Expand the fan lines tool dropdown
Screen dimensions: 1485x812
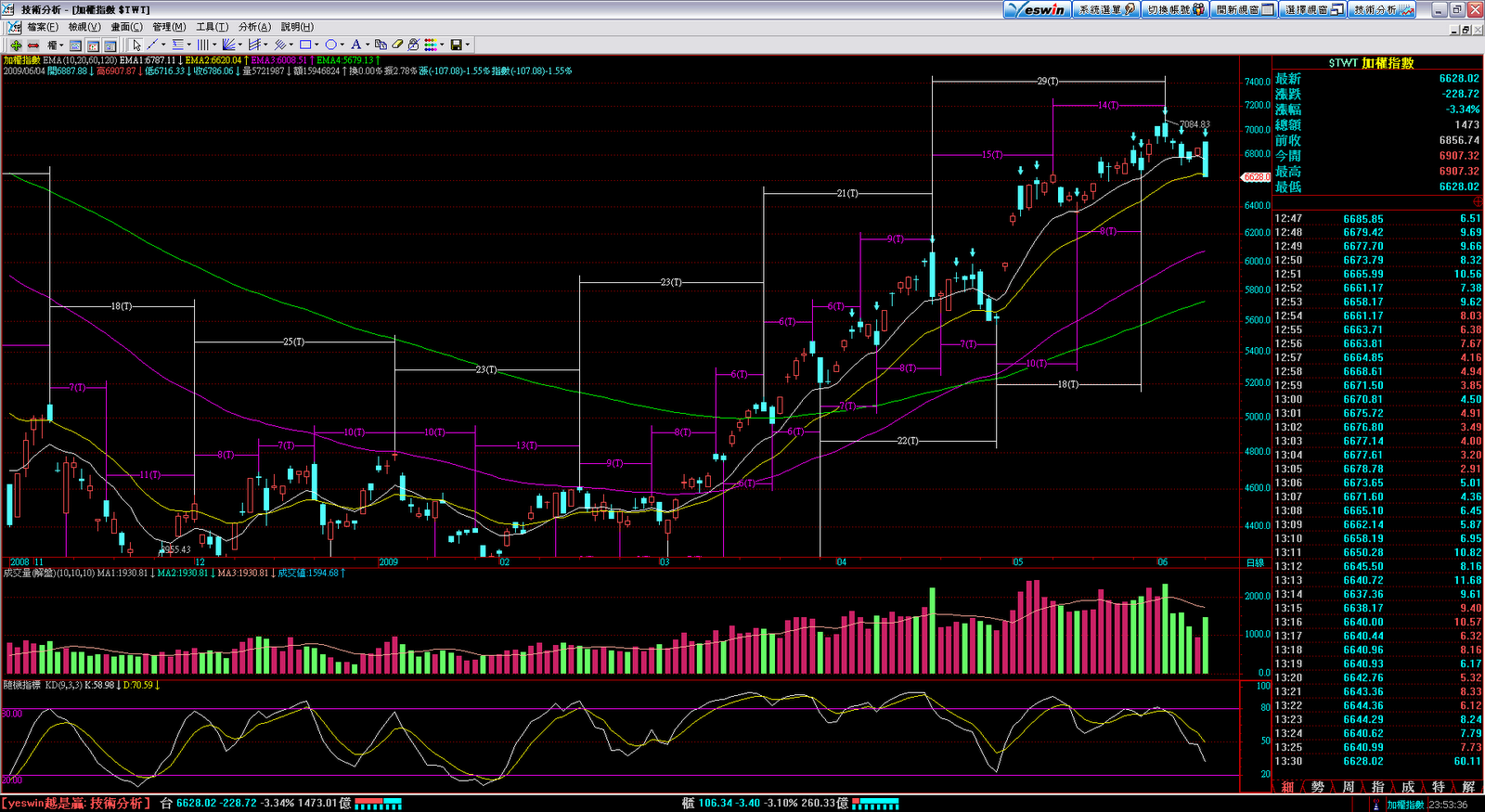(x=239, y=45)
